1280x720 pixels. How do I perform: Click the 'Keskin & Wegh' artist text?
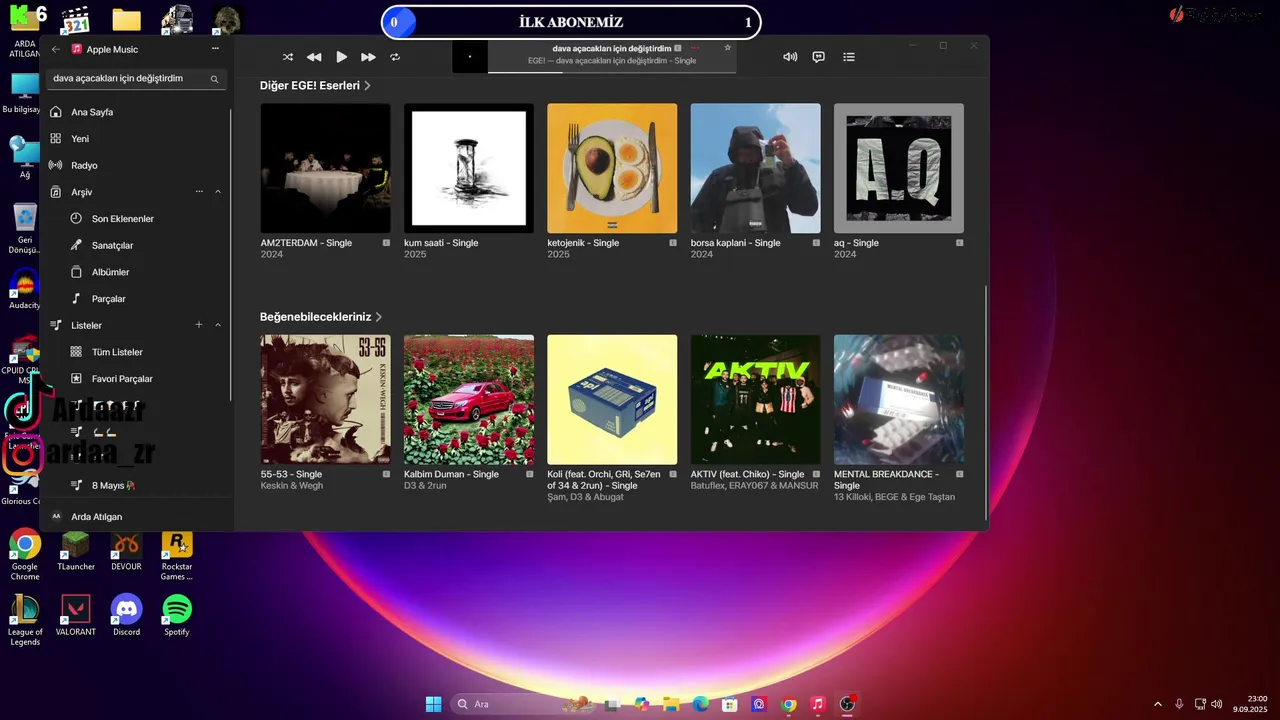[292, 486]
